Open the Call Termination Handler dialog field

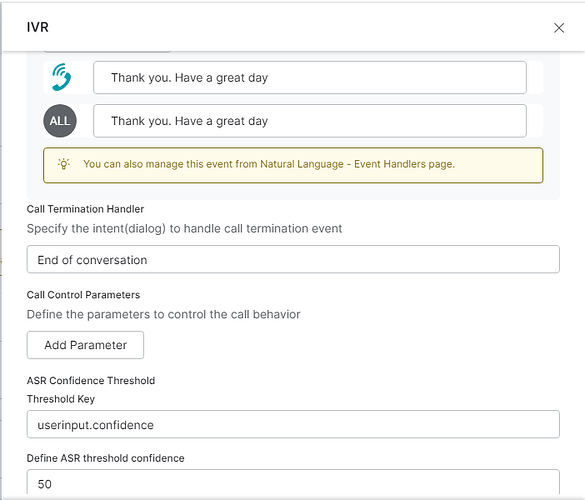click(293, 259)
